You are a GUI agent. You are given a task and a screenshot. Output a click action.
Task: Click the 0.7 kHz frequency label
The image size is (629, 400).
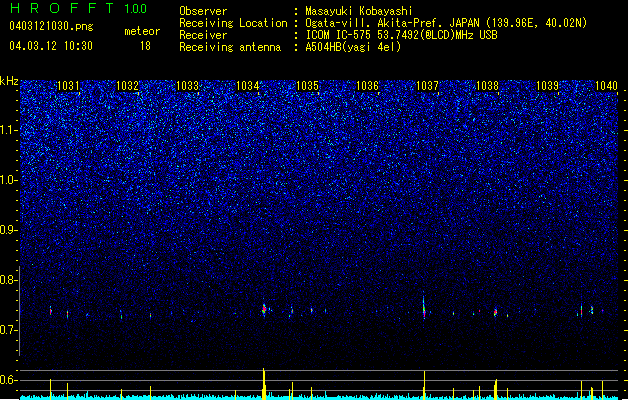pyautogui.click(x=9, y=330)
